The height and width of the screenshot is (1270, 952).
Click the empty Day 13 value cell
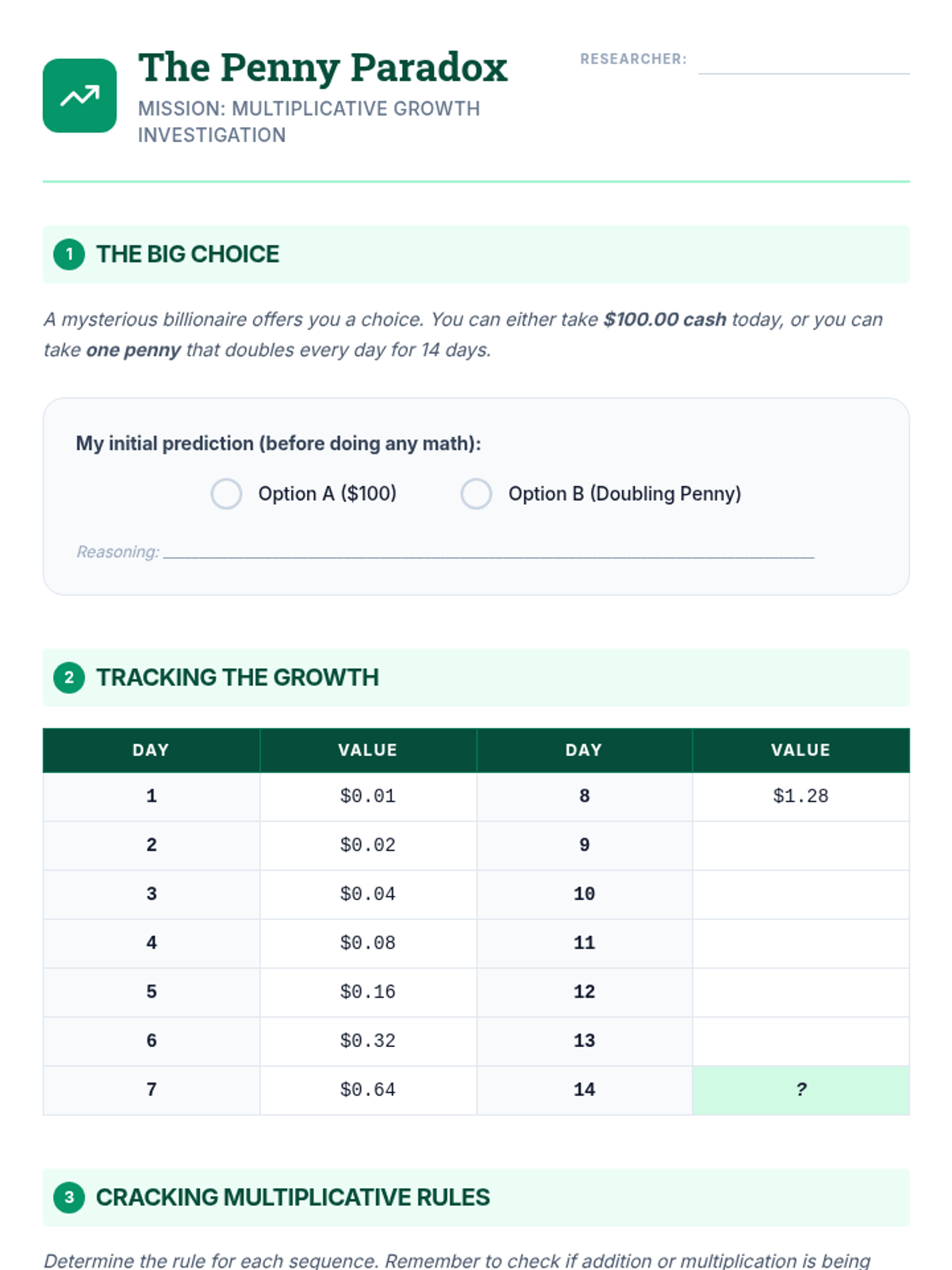click(x=800, y=1041)
